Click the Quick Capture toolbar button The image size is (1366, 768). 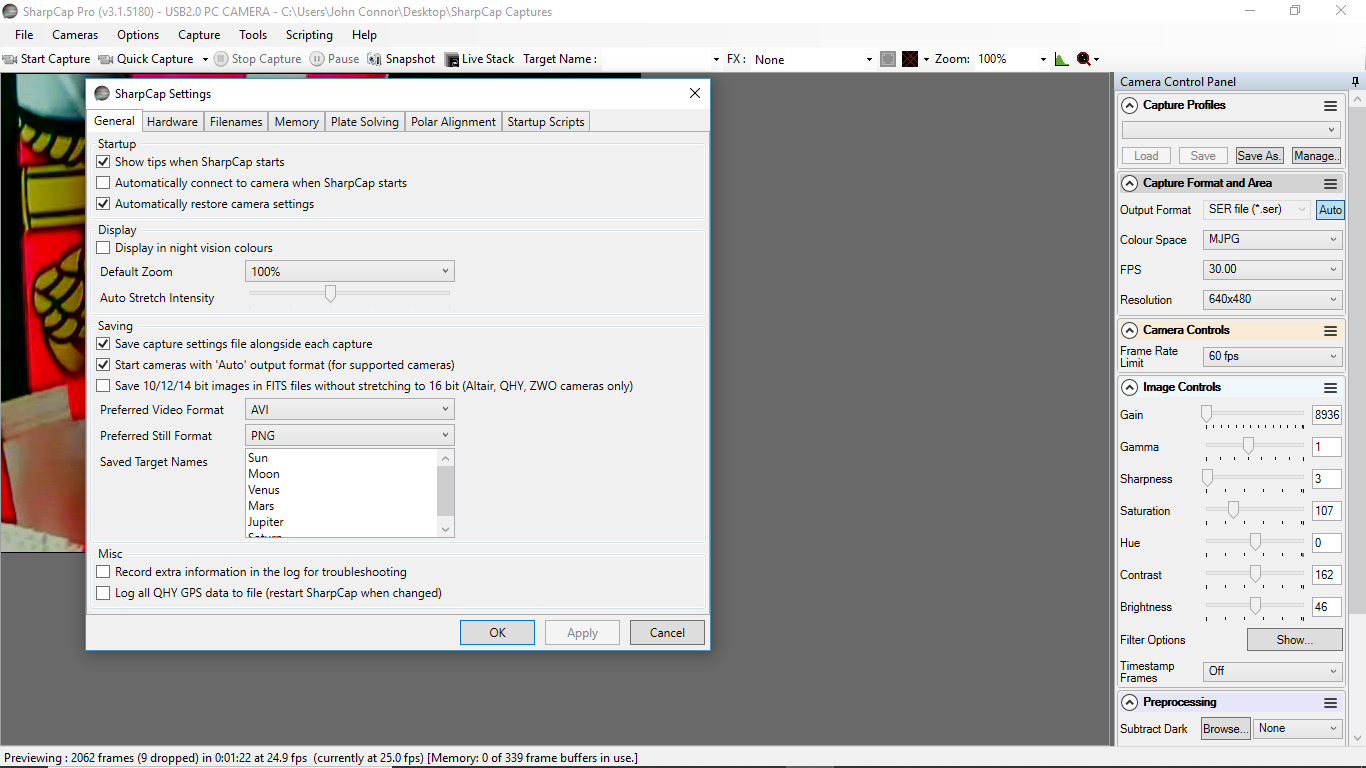146,59
